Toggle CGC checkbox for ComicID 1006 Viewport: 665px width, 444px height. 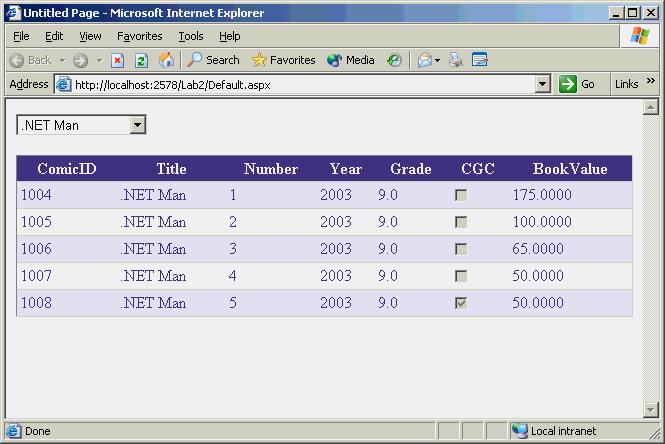coord(461,249)
